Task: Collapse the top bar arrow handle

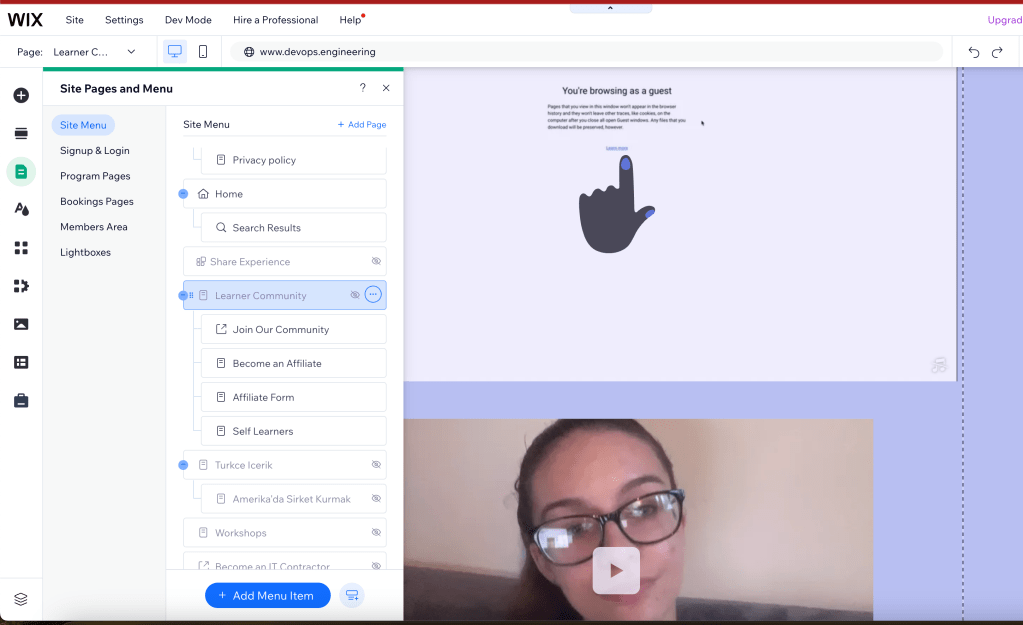Action: click(610, 8)
